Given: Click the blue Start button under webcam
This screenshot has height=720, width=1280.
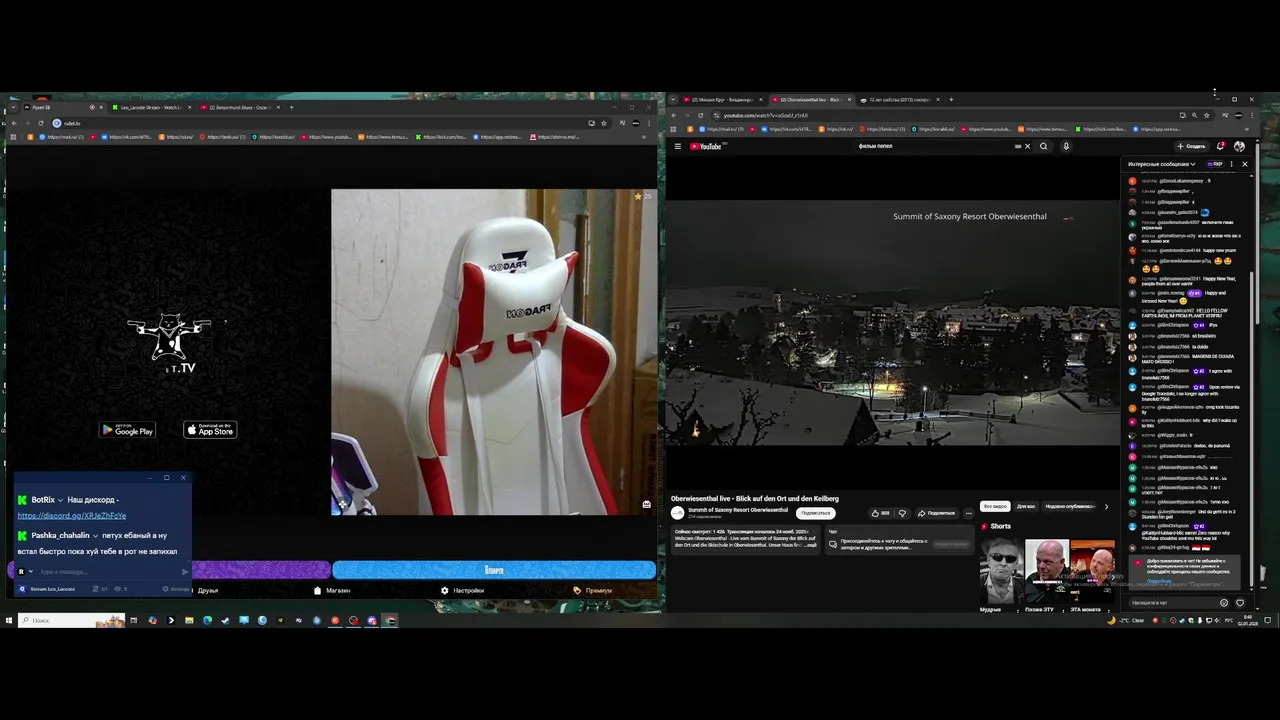Looking at the screenshot, I should [x=494, y=570].
